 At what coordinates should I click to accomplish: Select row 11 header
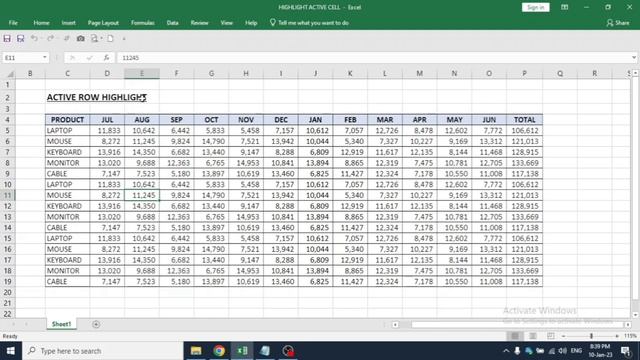(x=7, y=195)
